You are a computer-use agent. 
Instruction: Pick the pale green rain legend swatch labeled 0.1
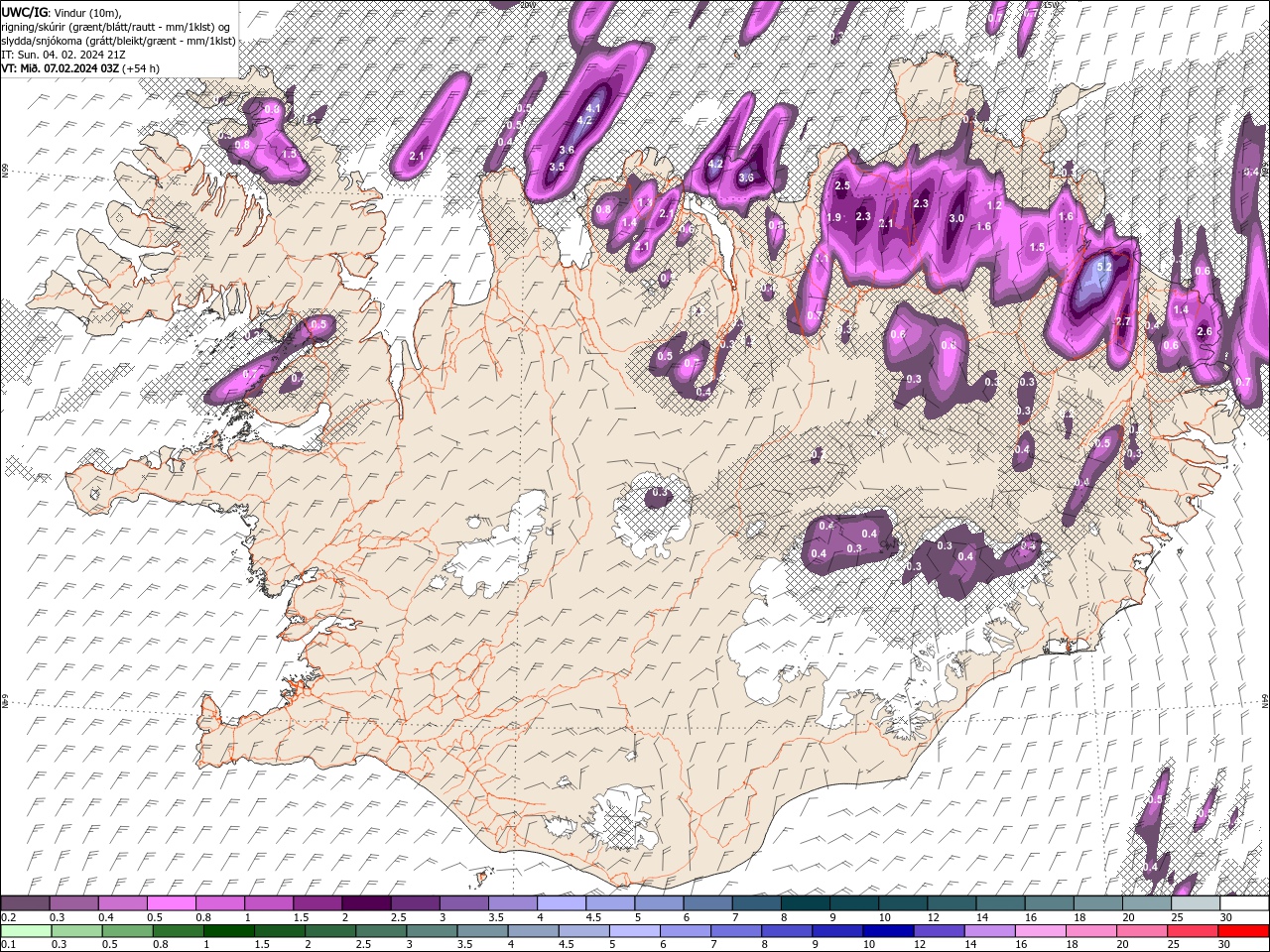25,931
